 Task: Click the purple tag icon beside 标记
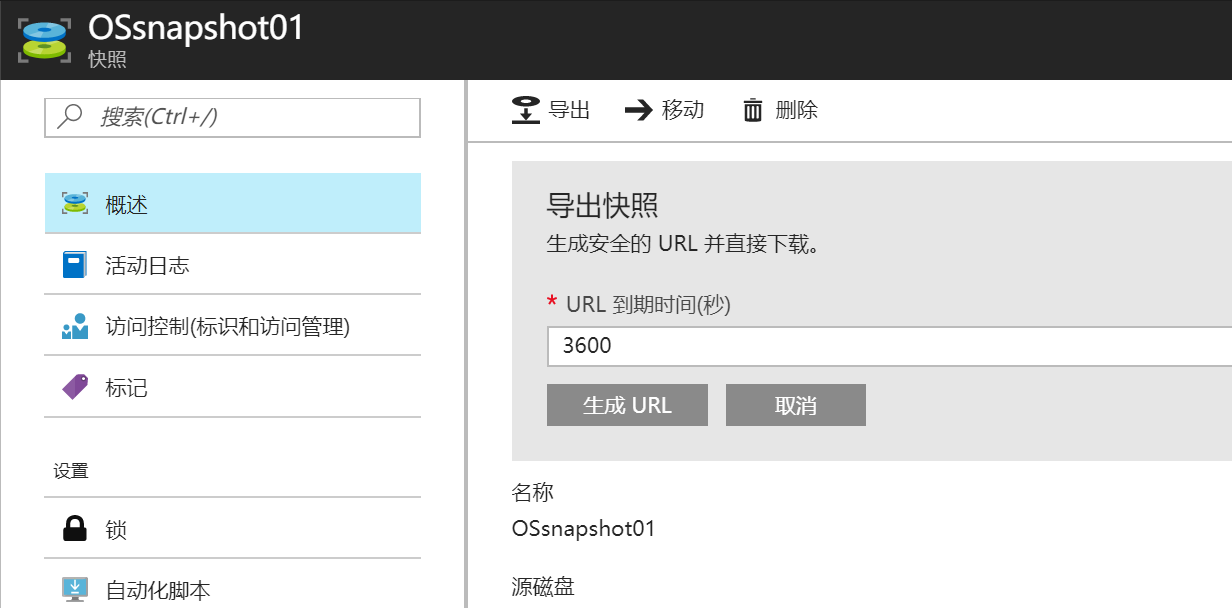[x=75, y=387]
